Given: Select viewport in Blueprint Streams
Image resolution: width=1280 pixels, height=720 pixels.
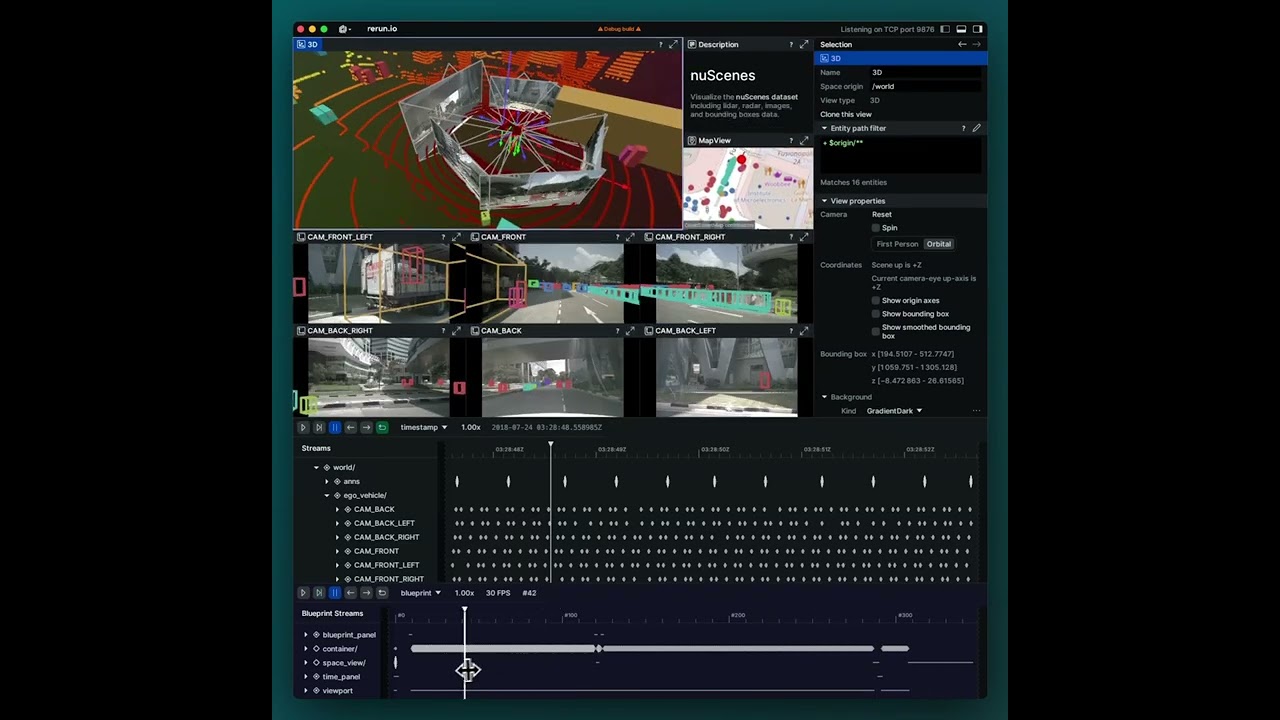Looking at the screenshot, I should [337, 691].
